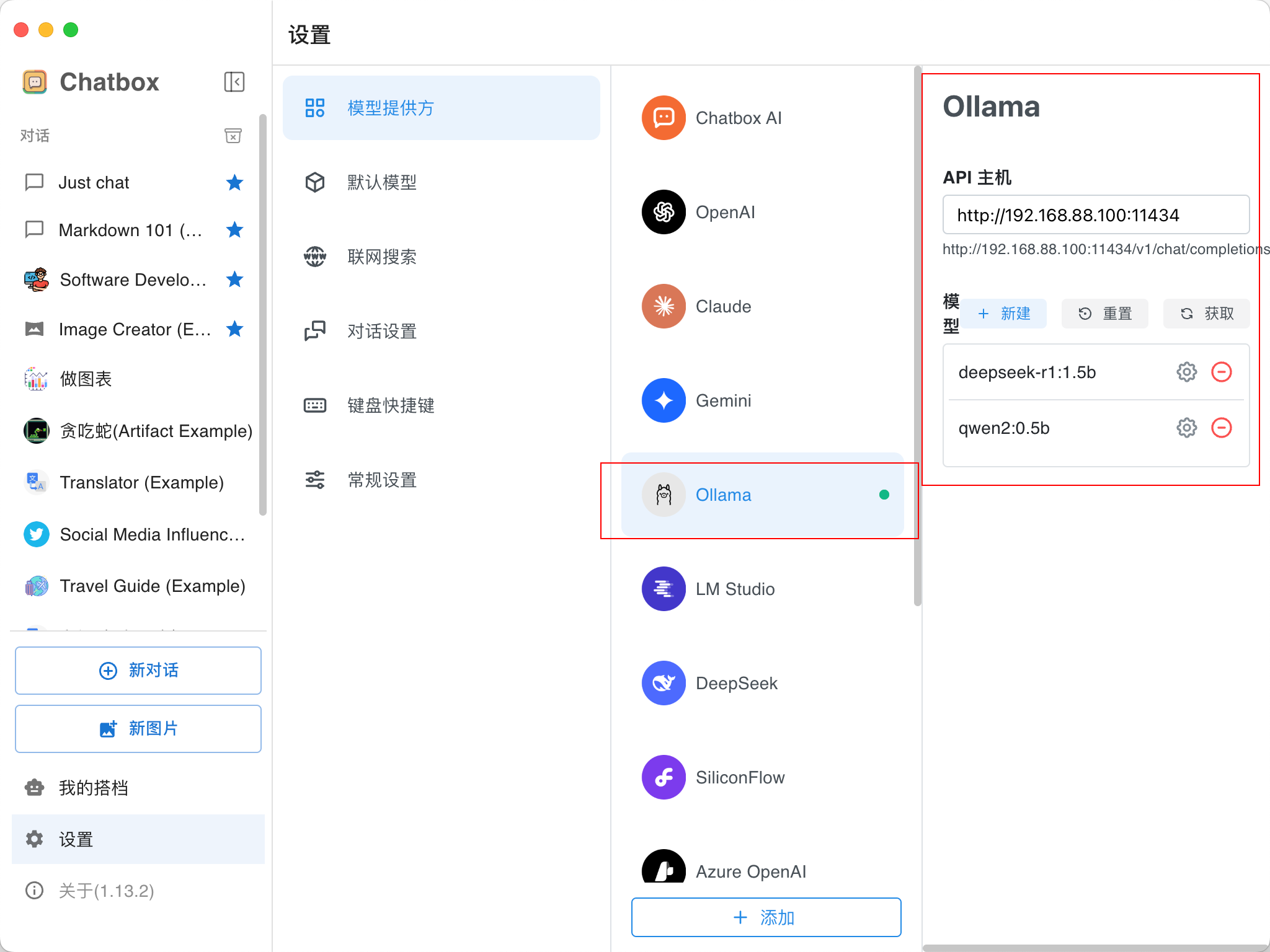Click the provider list vertical scrollbar
The width and height of the screenshot is (1270, 952).
918,336
